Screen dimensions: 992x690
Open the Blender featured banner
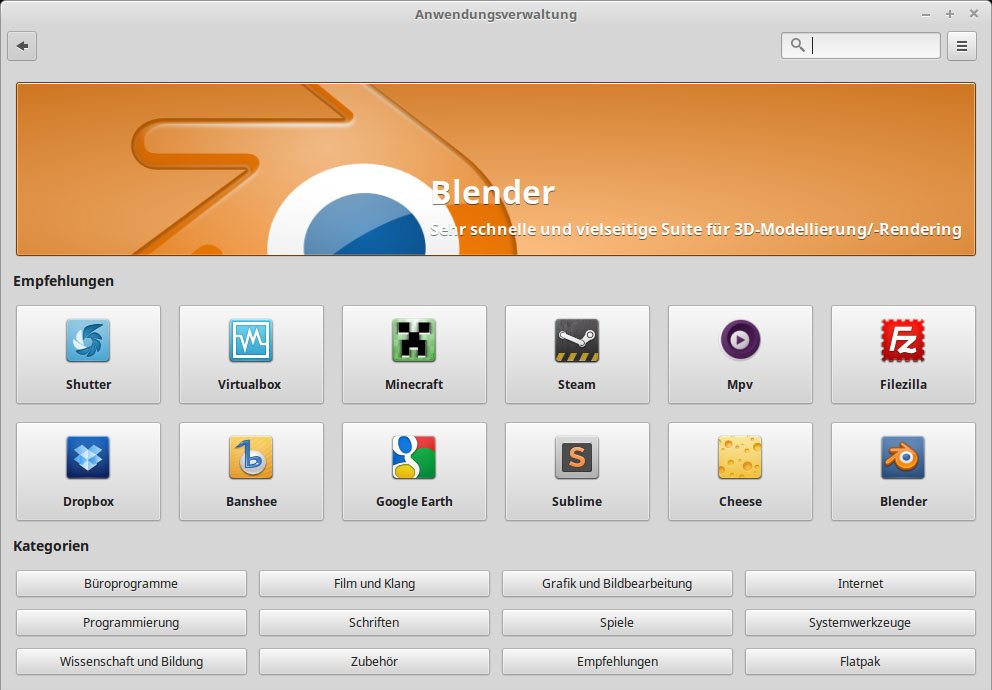click(496, 168)
